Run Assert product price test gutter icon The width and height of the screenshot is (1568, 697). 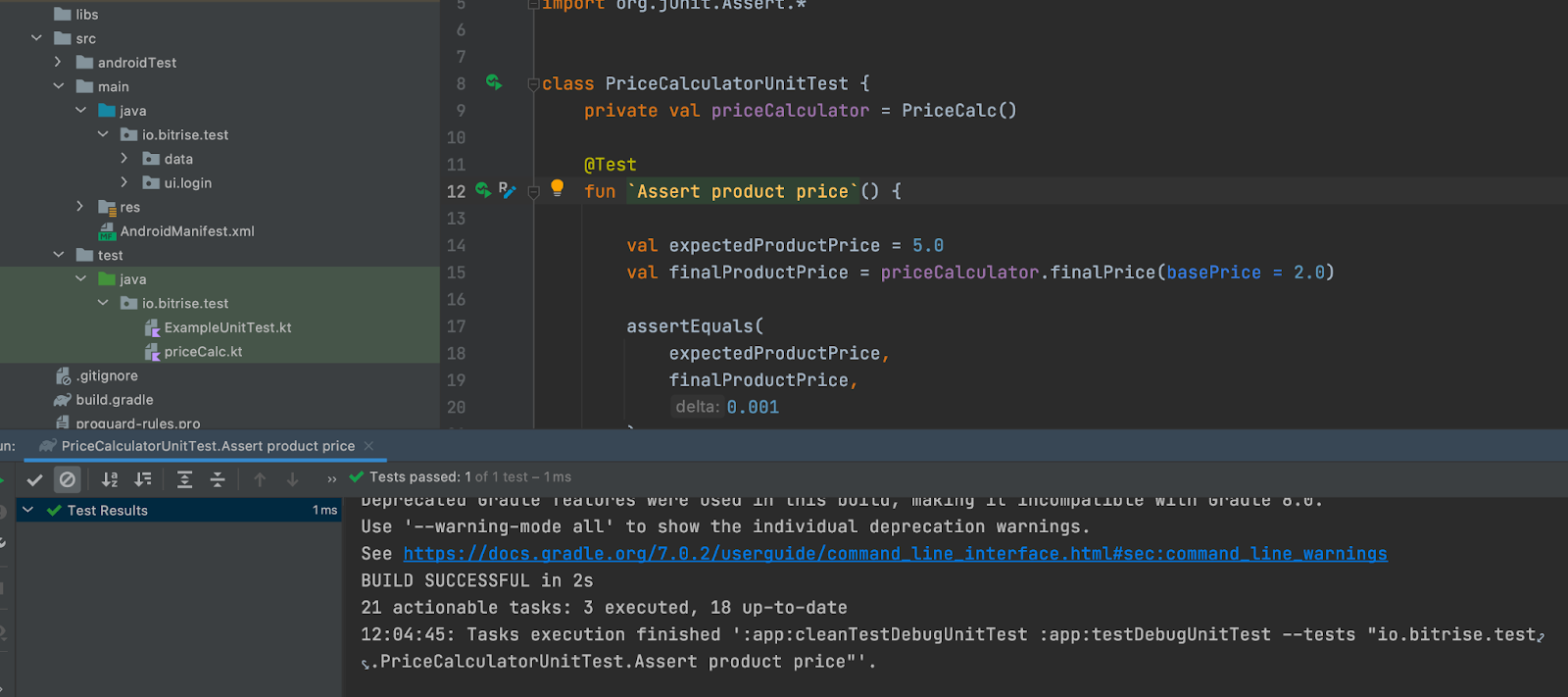[483, 190]
